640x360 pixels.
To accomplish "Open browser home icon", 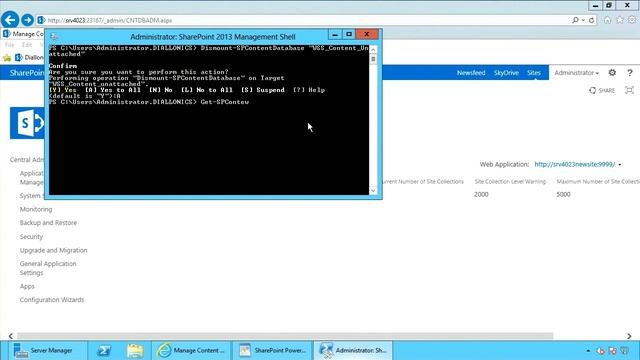I will click(x=607, y=20).
